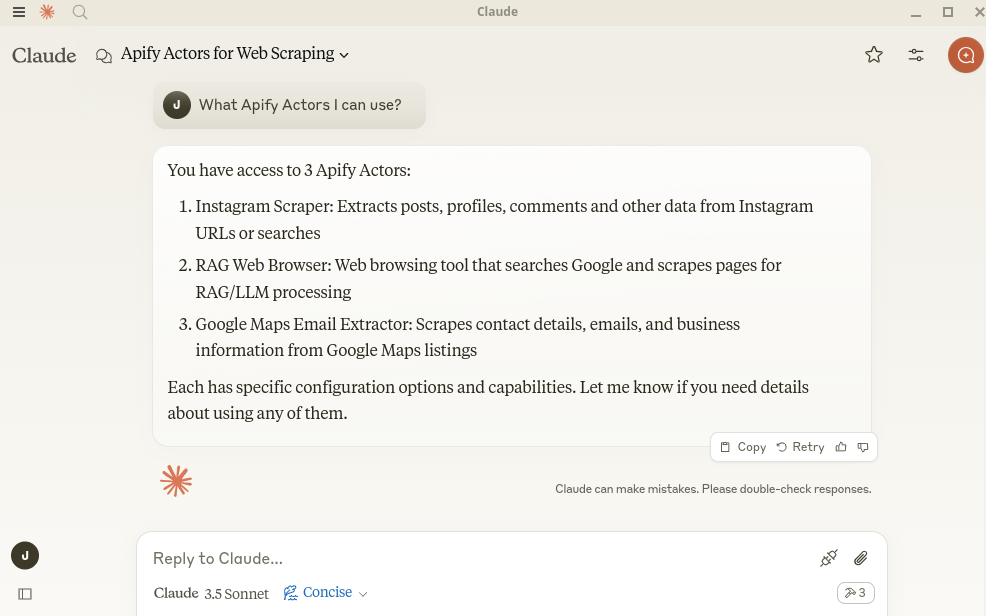Start a new chat with orange button
This screenshot has height=616, width=986.
tap(965, 55)
